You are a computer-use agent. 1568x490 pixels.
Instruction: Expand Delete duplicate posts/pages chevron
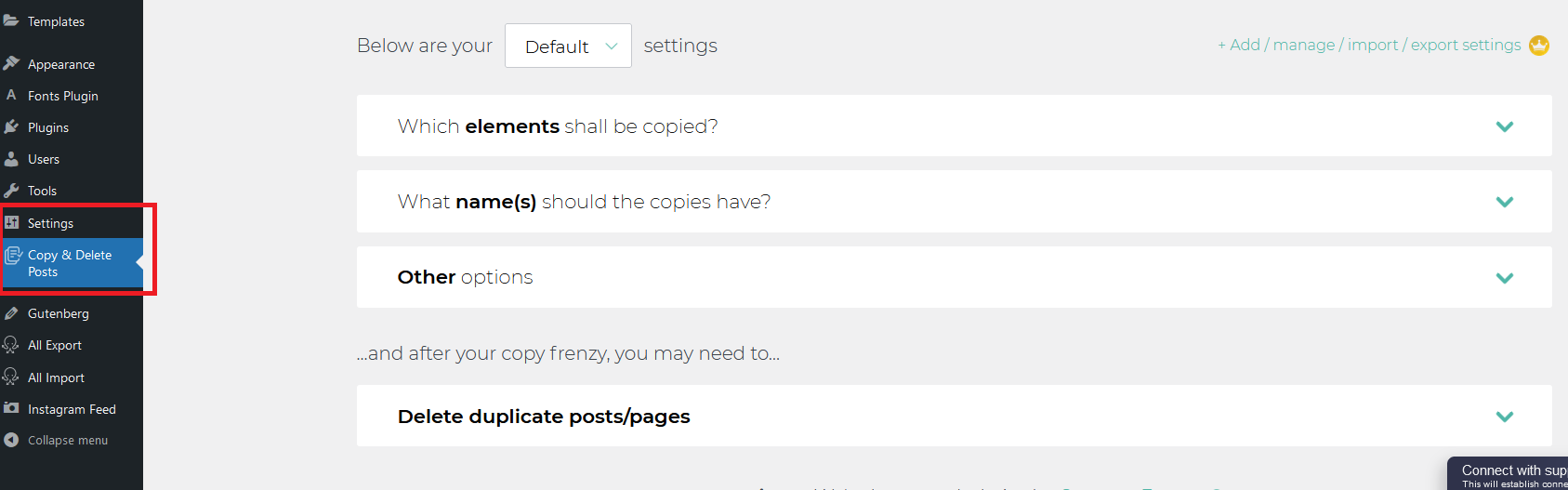(1505, 416)
